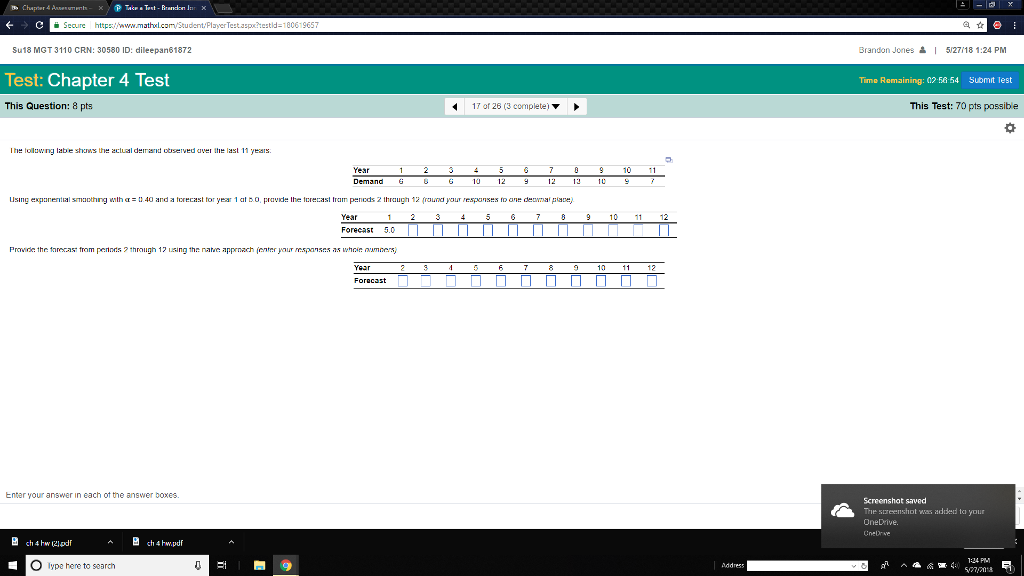This screenshot has height=576, width=1024.
Task: Click the Task View icon on the taskbar
Action: pos(221,565)
